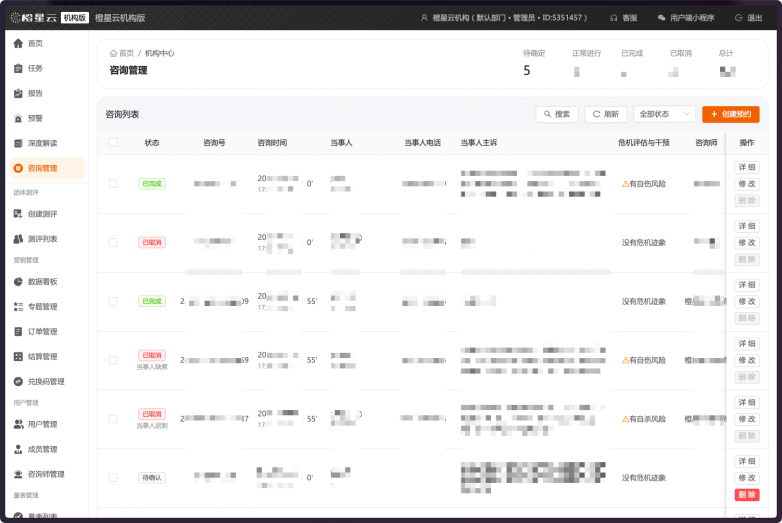782x523 pixels.
Task: Go to 兑换码管理 in the sidebar
Action: point(46,381)
